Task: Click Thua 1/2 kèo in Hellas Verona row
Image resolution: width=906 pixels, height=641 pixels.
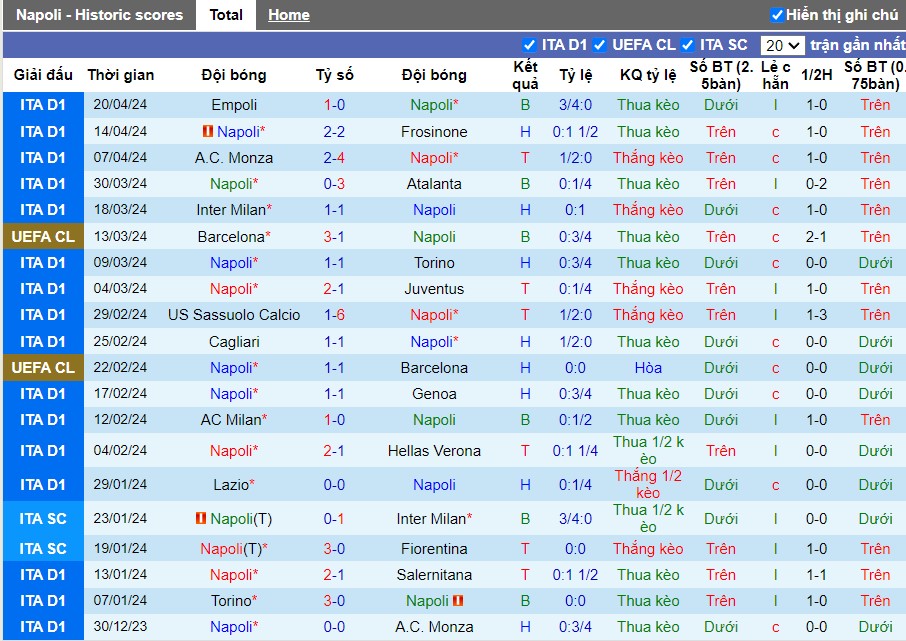Action: pos(648,450)
